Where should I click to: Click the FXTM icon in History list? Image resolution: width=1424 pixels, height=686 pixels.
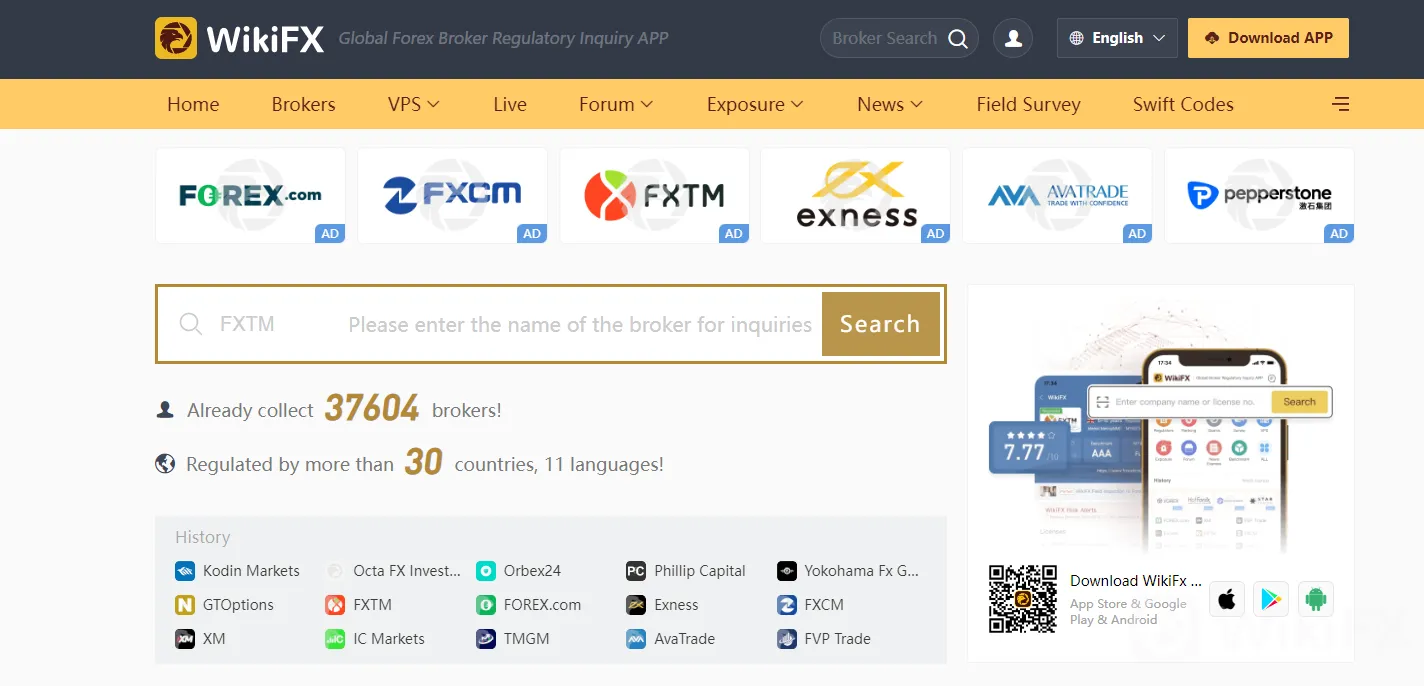pyautogui.click(x=335, y=605)
